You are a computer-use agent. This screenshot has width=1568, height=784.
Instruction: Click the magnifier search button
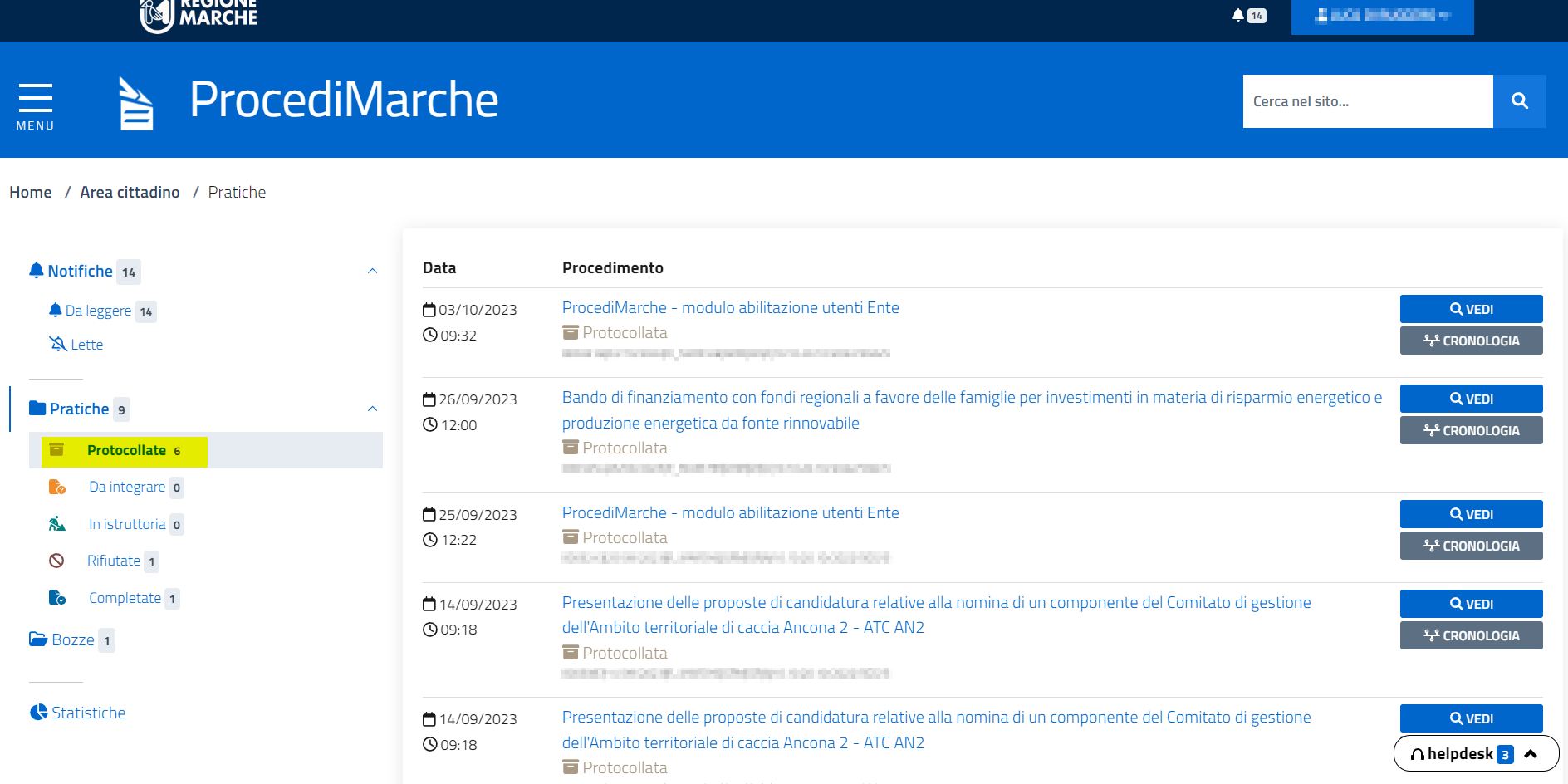click(x=1520, y=101)
